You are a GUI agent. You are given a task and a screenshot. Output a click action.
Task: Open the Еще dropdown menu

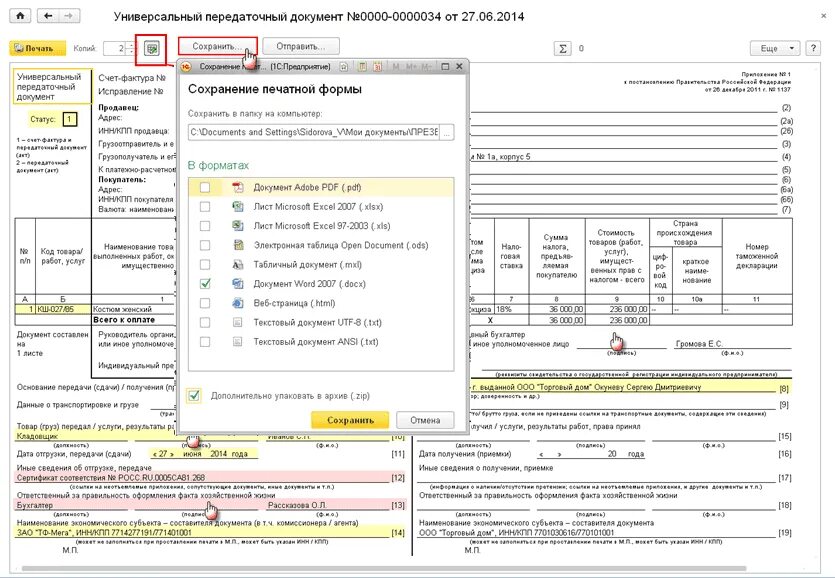[775, 48]
